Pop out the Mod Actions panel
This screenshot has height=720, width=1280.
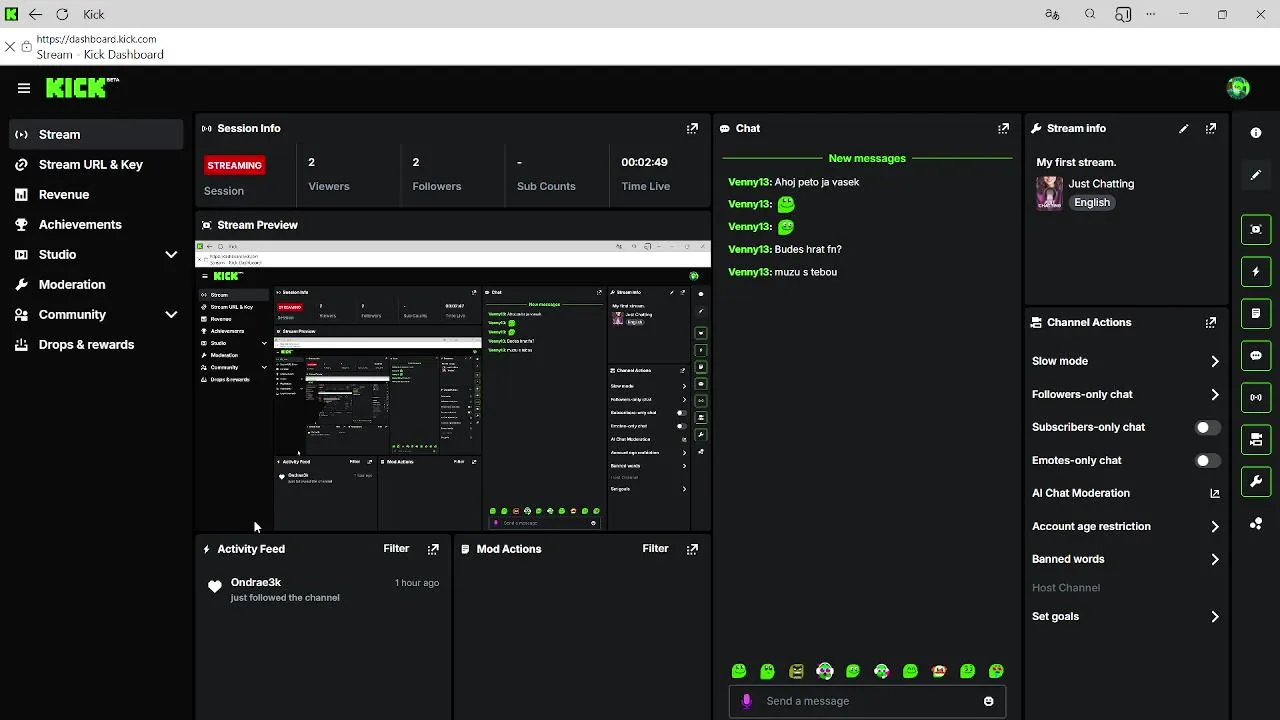692,549
